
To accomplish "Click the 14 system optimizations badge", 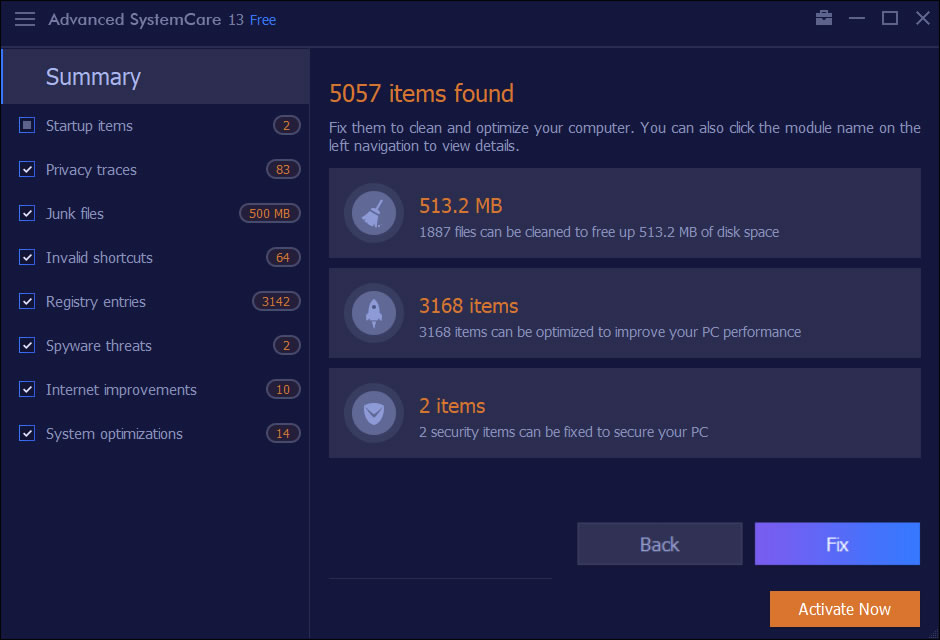I will 283,433.
